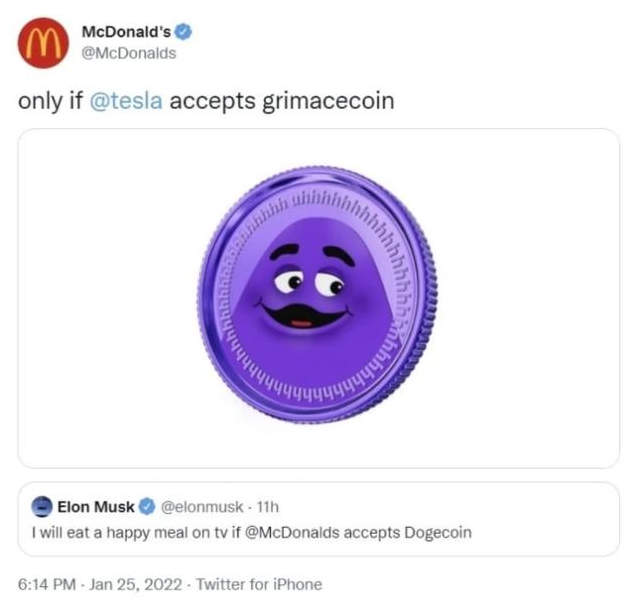Click the verified badge beside Elon Musk
The image size is (637, 607).
(147, 507)
